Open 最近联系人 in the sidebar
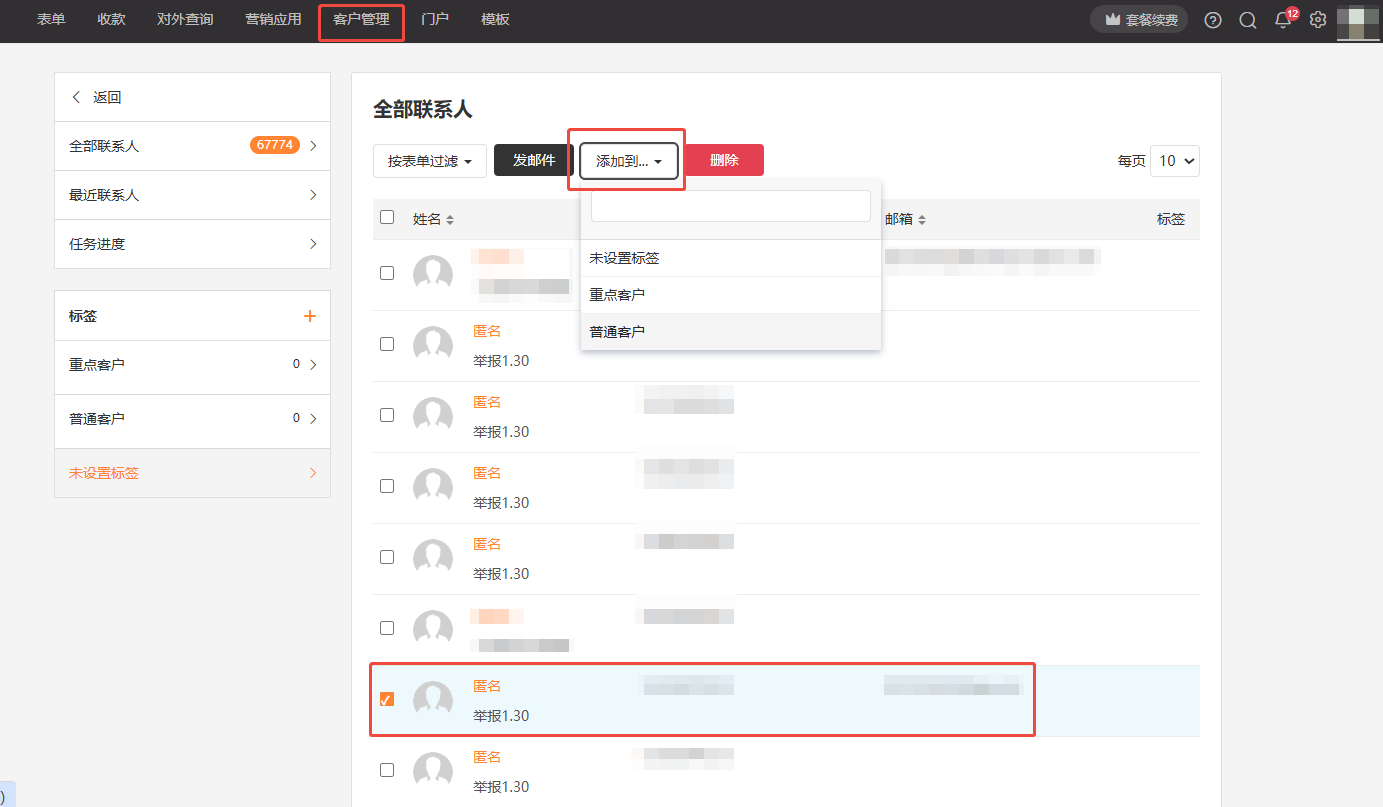Screen dimensions: 1383x807 [x=192, y=195]
